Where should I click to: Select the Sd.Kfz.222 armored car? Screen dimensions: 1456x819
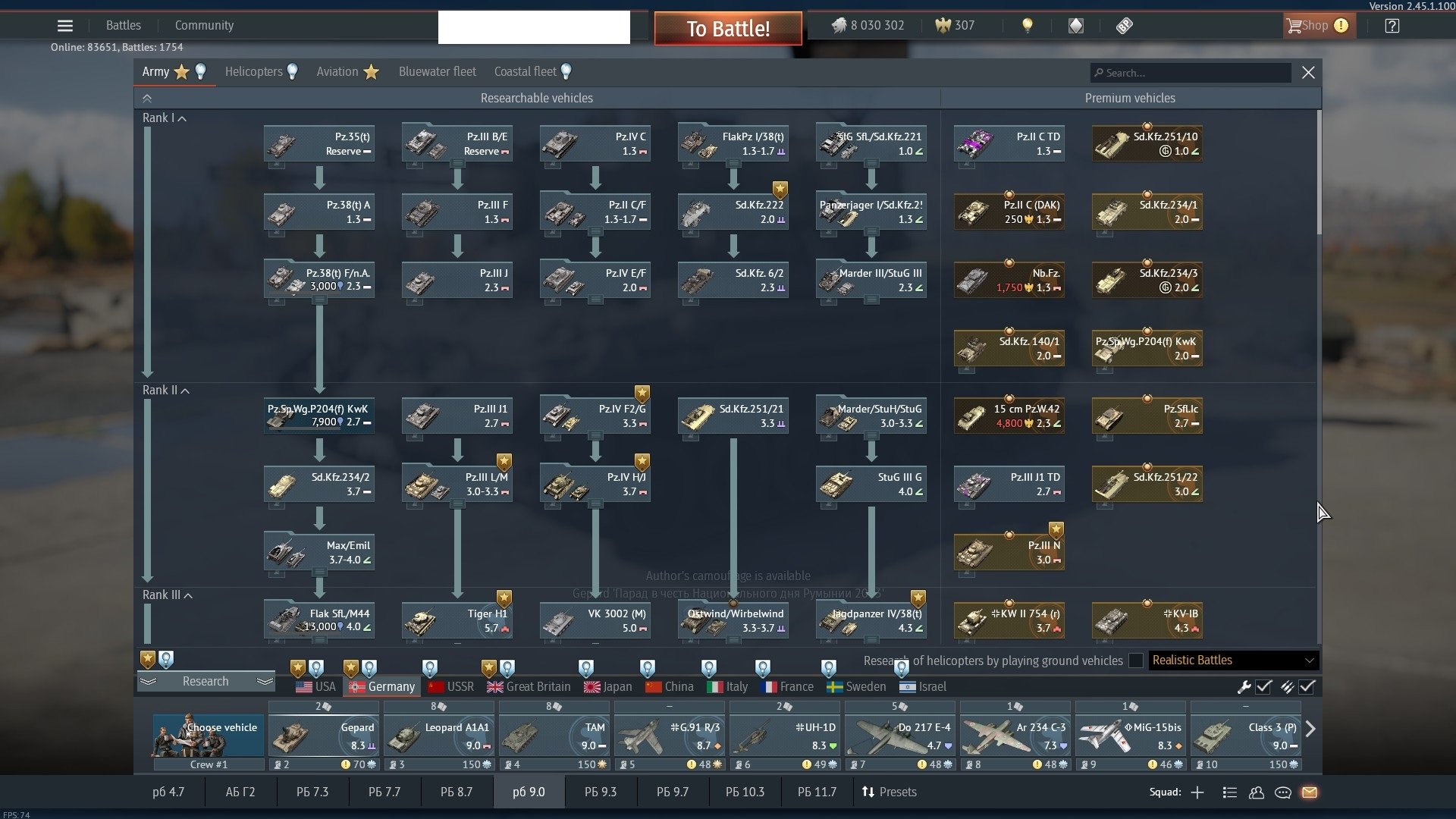(x=733, y=212)
